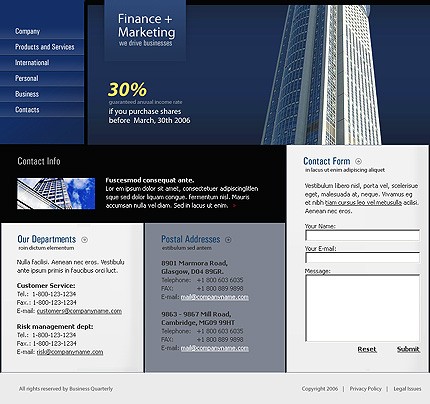Click the building thumbnail in Contact Info

coord(56,194)
